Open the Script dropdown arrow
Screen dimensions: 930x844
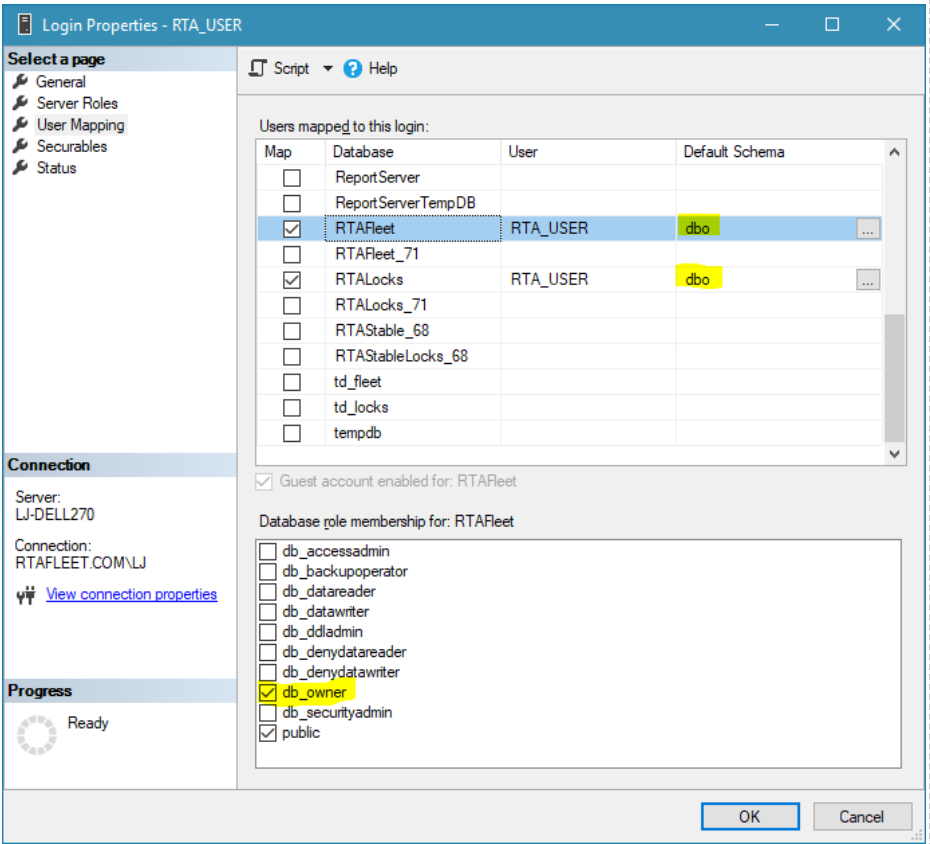click(x=328, y=68)
